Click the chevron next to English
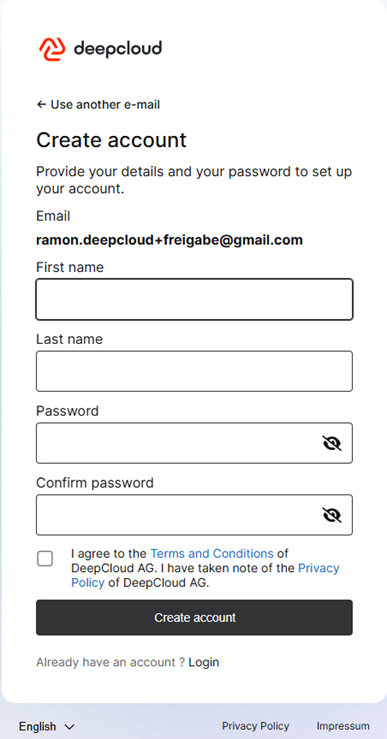The image size is (387, 739). click(69, 727)
